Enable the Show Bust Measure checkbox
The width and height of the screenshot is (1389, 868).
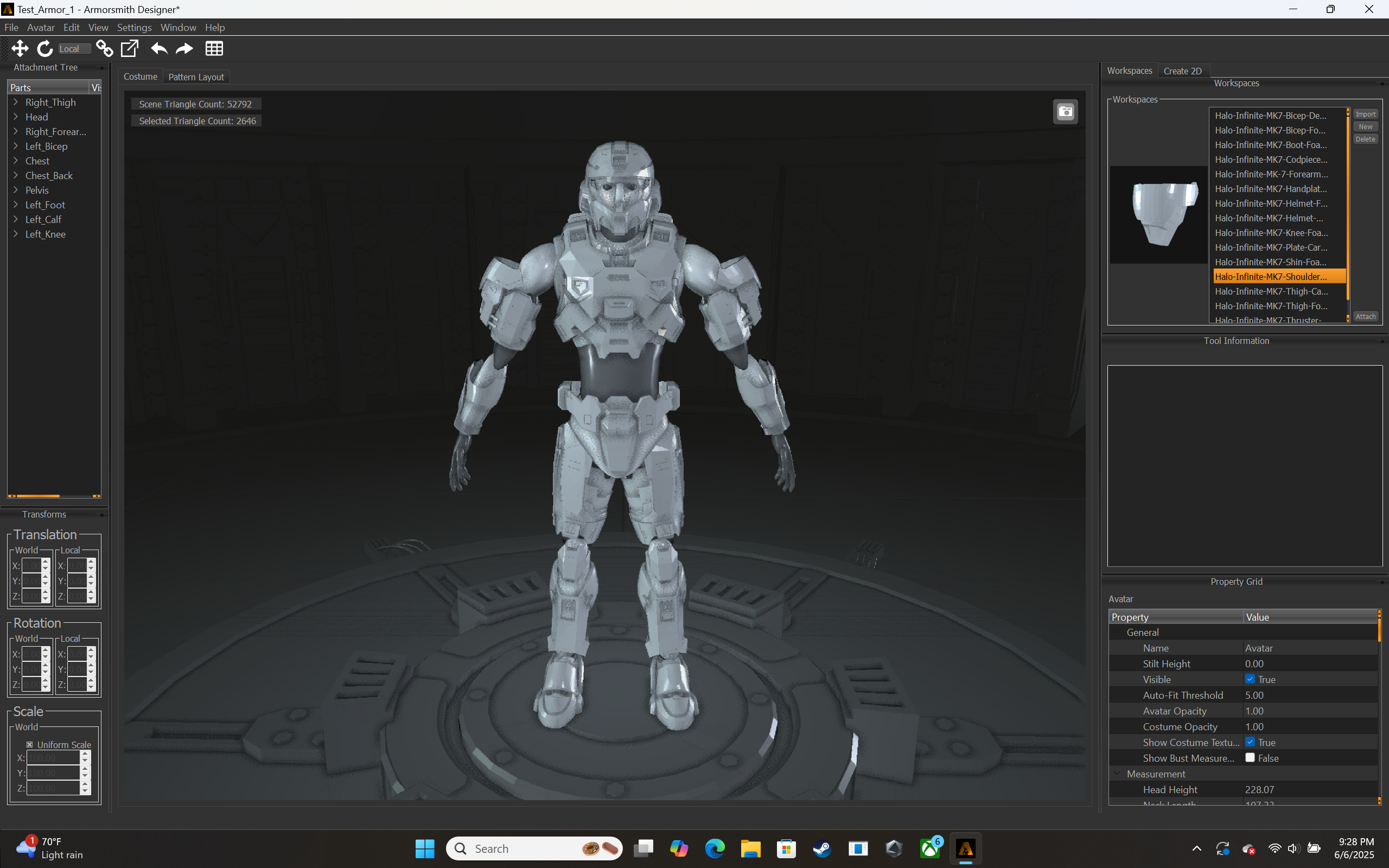1250,758
